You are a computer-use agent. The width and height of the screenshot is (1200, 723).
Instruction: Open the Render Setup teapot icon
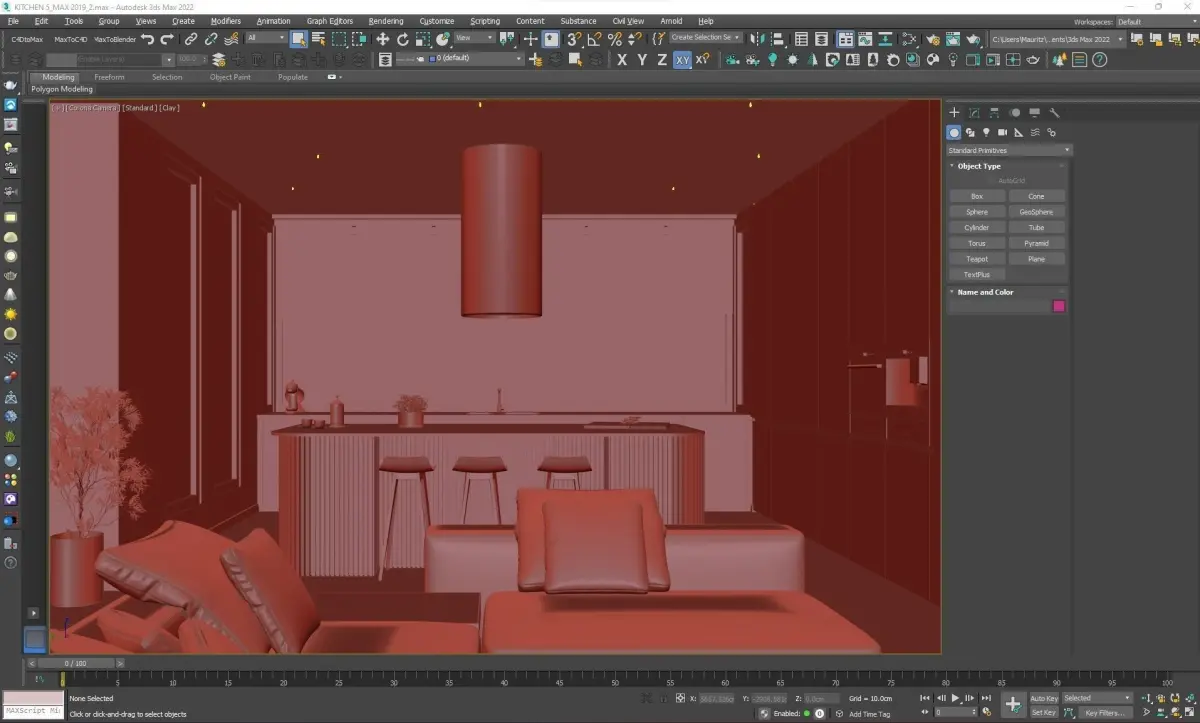932,39
